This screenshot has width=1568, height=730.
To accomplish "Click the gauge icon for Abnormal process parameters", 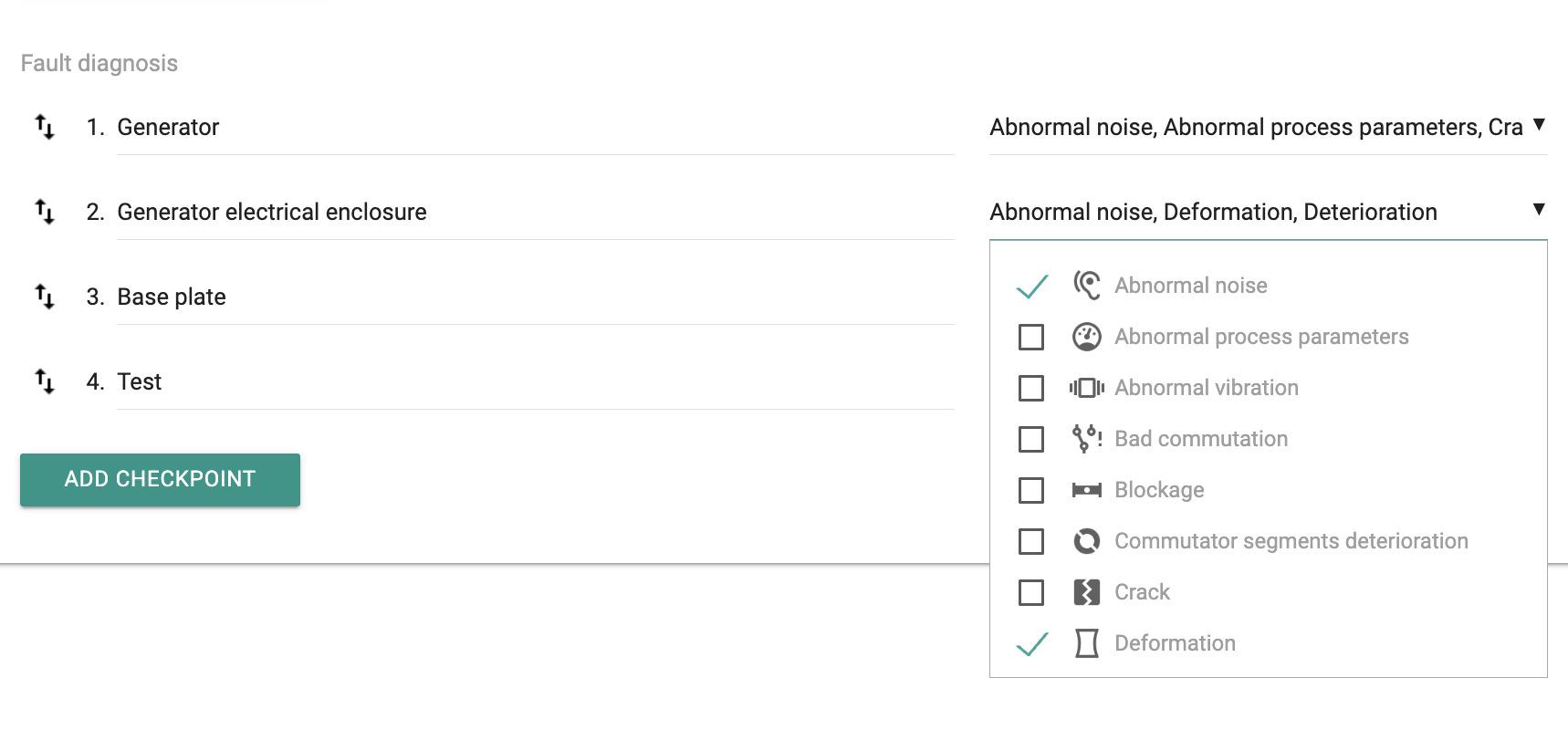I will tap(1086, 337).
